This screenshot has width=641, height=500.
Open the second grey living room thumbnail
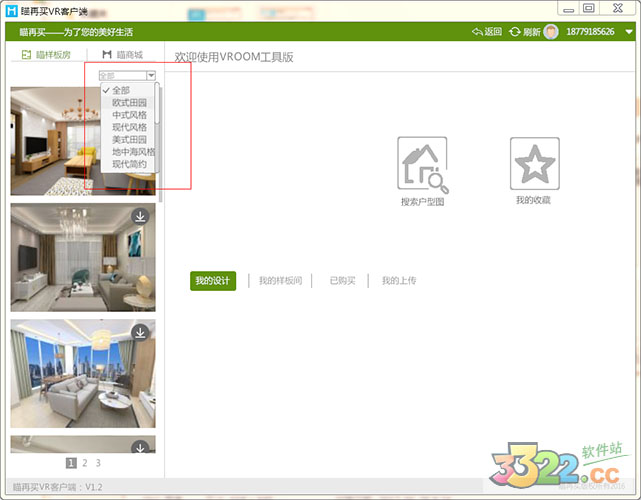click(x=83, y=258)
